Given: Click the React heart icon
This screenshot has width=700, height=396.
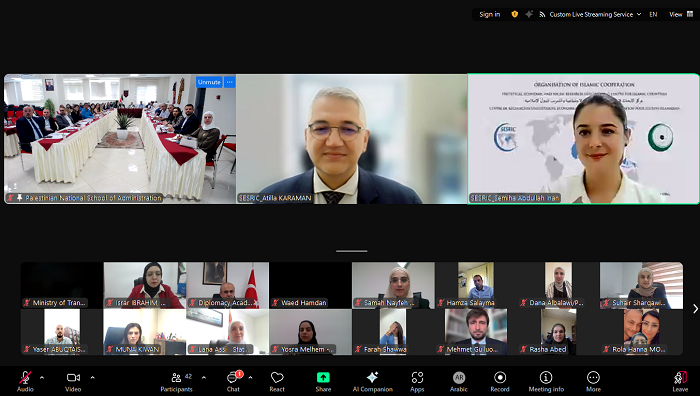Looking at the screenshot, I should [277, 378].
